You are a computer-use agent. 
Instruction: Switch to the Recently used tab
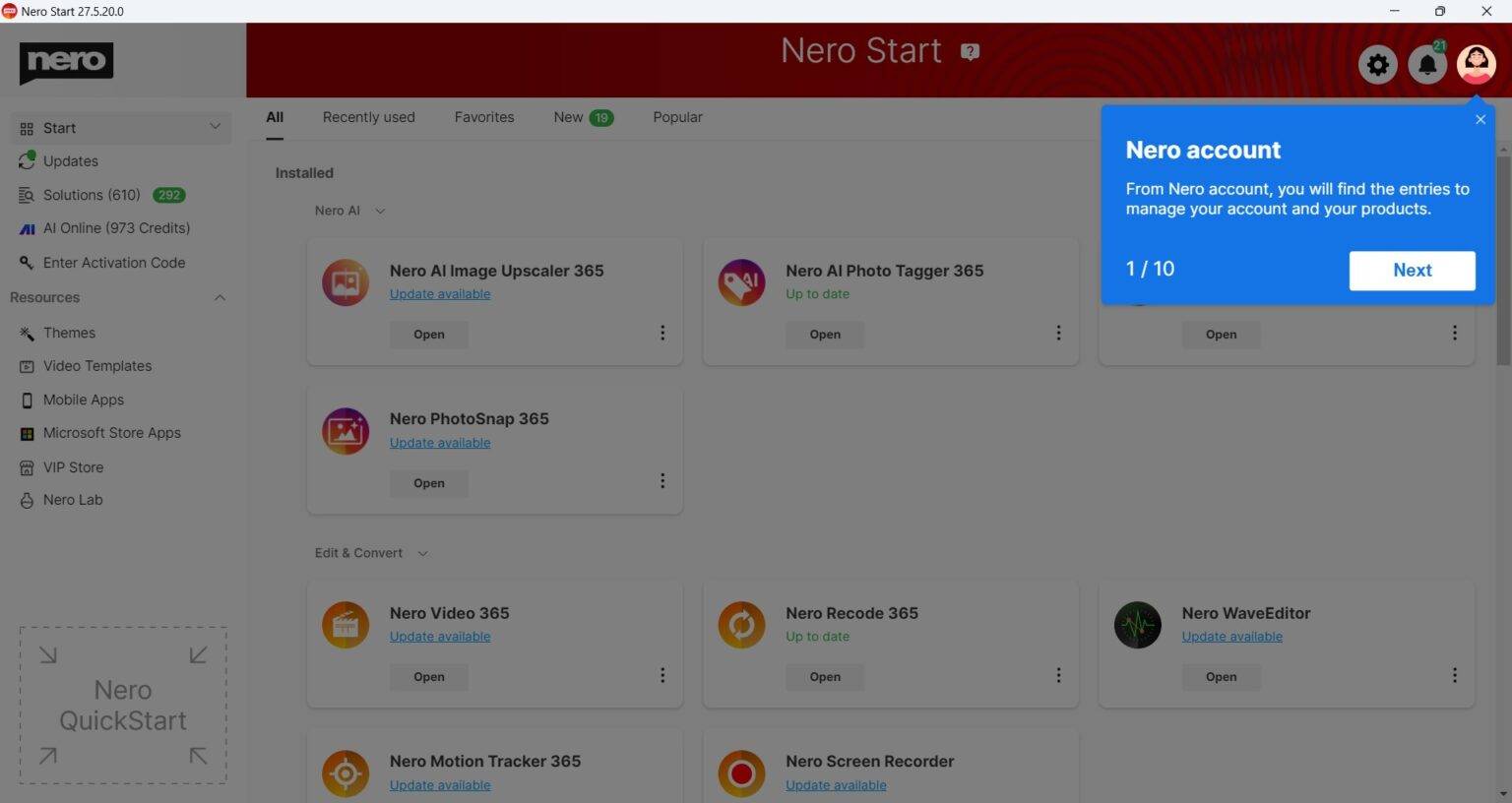tap(368, 116)
